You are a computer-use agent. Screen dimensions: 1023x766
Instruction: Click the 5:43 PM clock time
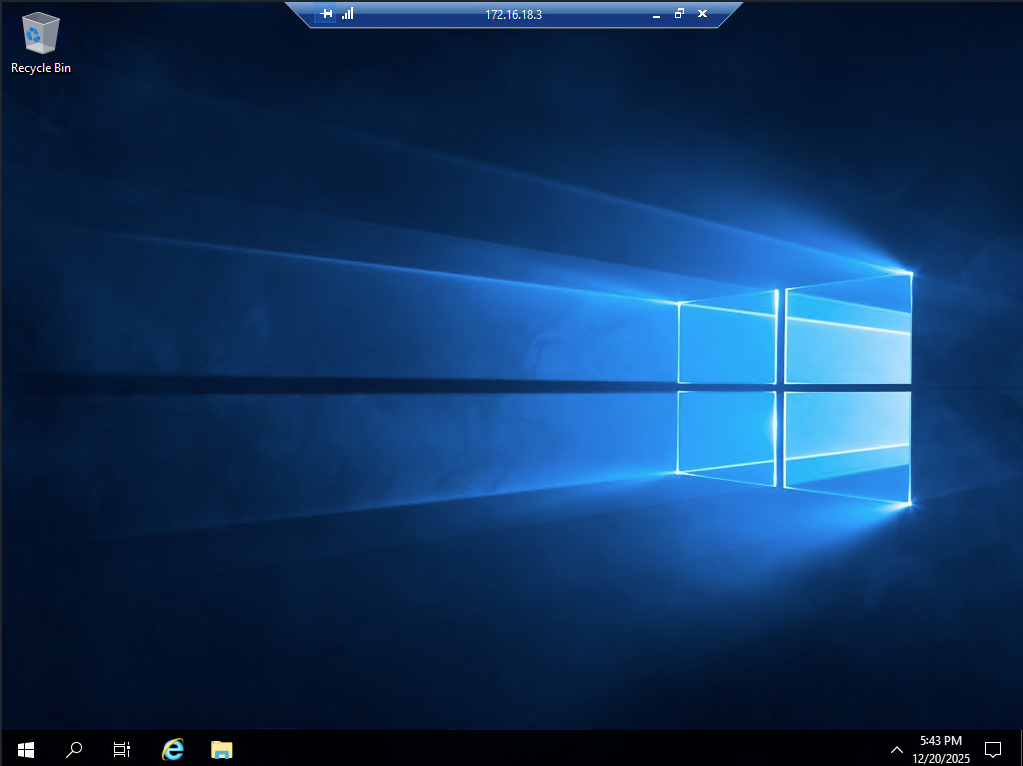tap(940, 741)
